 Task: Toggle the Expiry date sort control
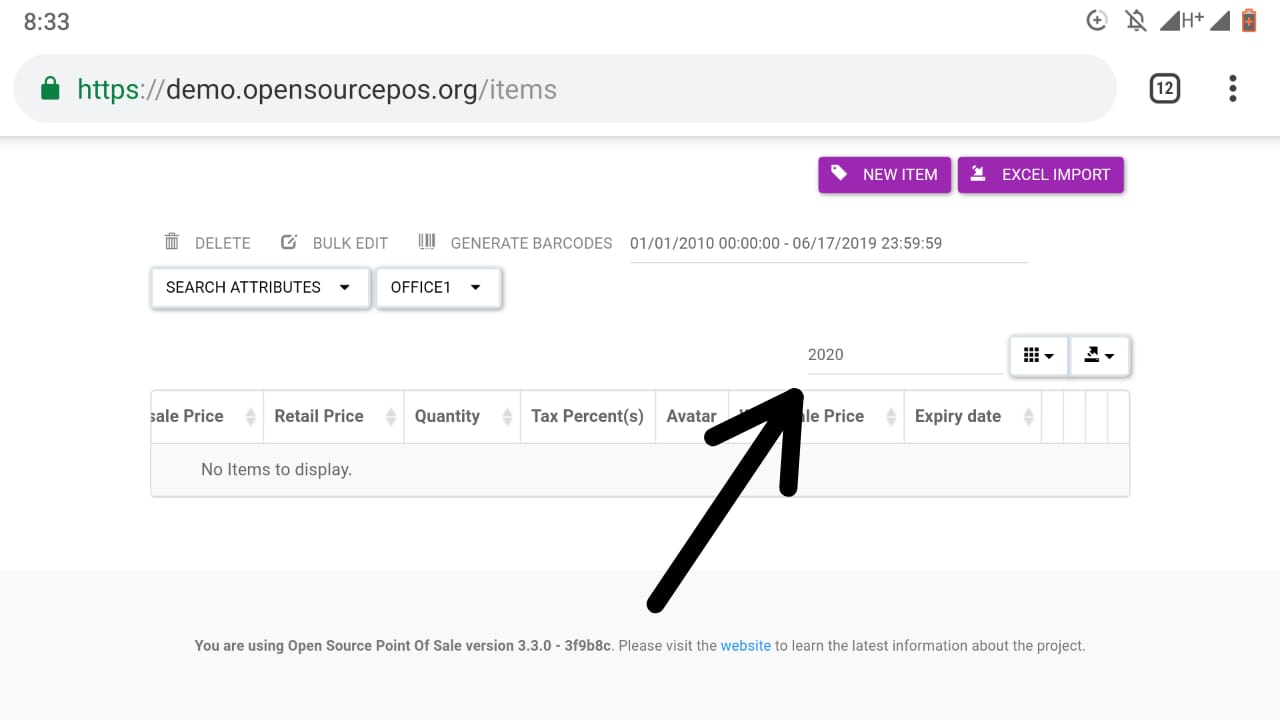click(1029, 416)
